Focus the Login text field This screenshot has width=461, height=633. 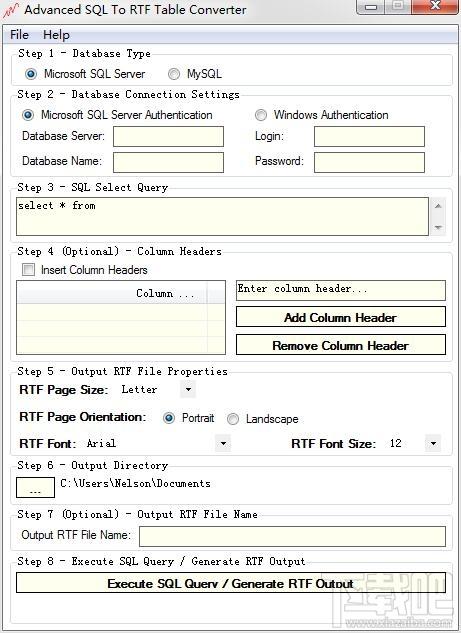coord(369,136)
